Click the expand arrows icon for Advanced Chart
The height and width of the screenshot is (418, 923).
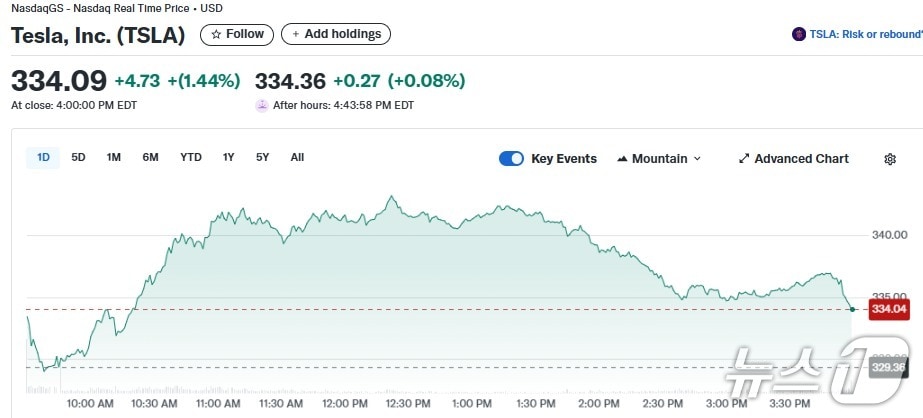(x=744, y=159)
